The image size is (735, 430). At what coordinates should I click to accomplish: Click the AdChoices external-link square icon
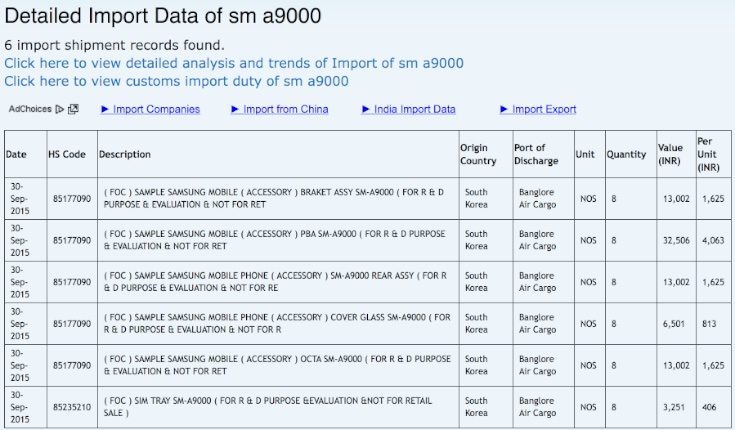click(x=73, y=109)
